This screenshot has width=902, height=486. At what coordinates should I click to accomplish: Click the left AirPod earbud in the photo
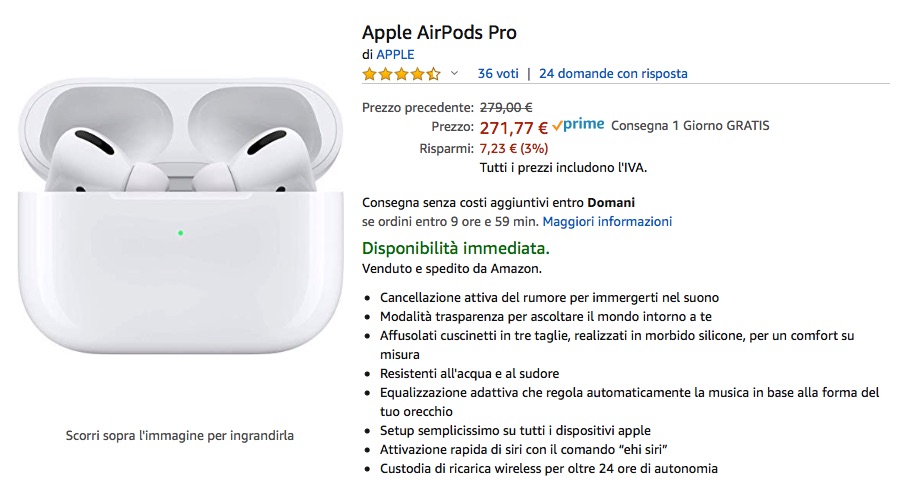click(x=88, y=152)
